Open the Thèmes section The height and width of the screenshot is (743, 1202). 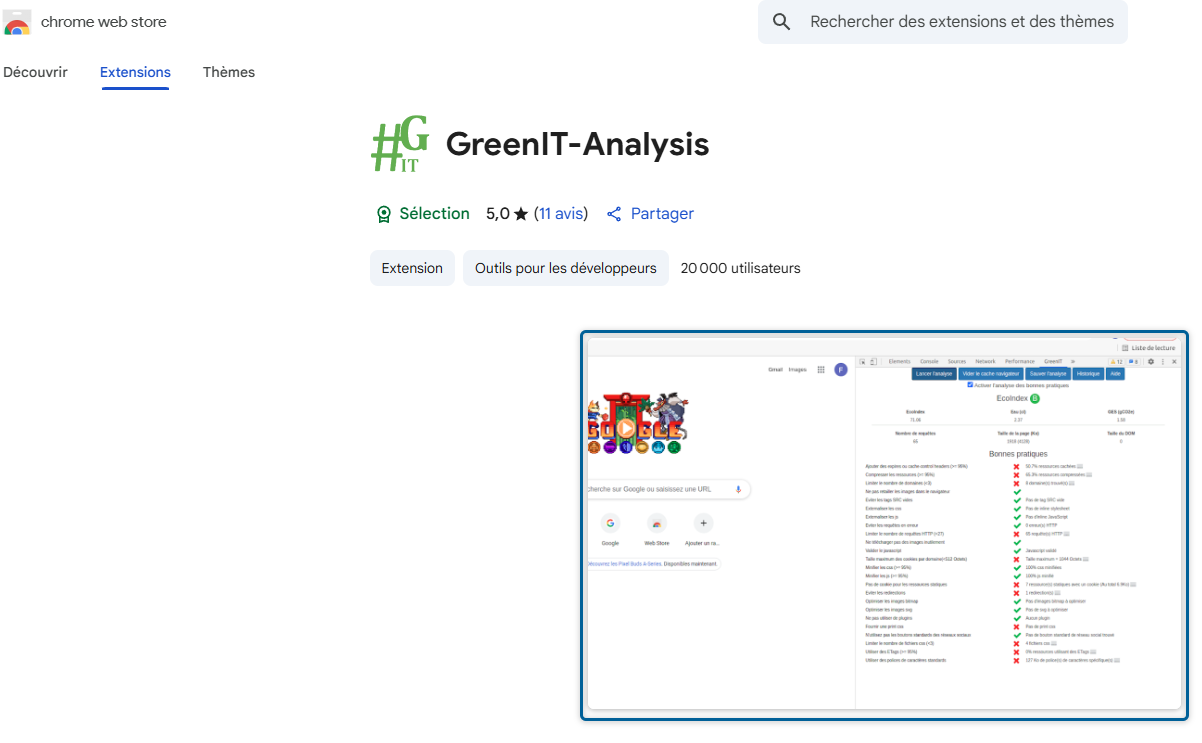[x=228, y=72]
